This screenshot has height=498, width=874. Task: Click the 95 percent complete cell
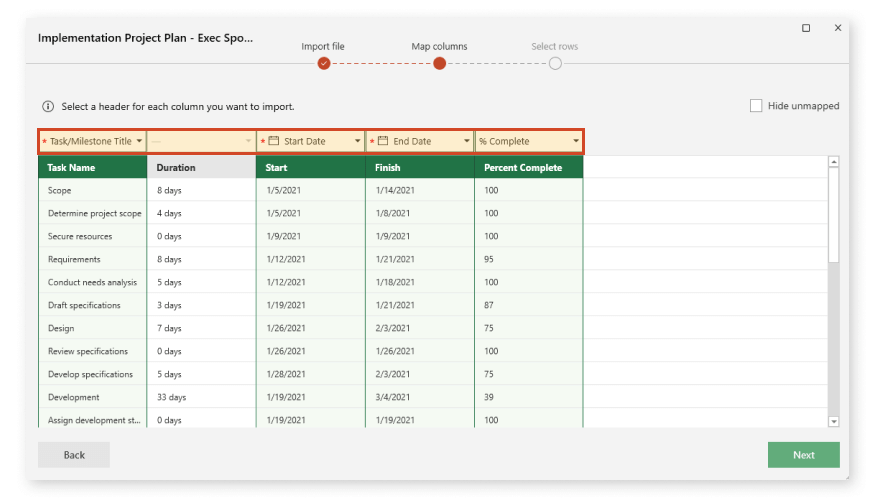click(x=528, y=259)
